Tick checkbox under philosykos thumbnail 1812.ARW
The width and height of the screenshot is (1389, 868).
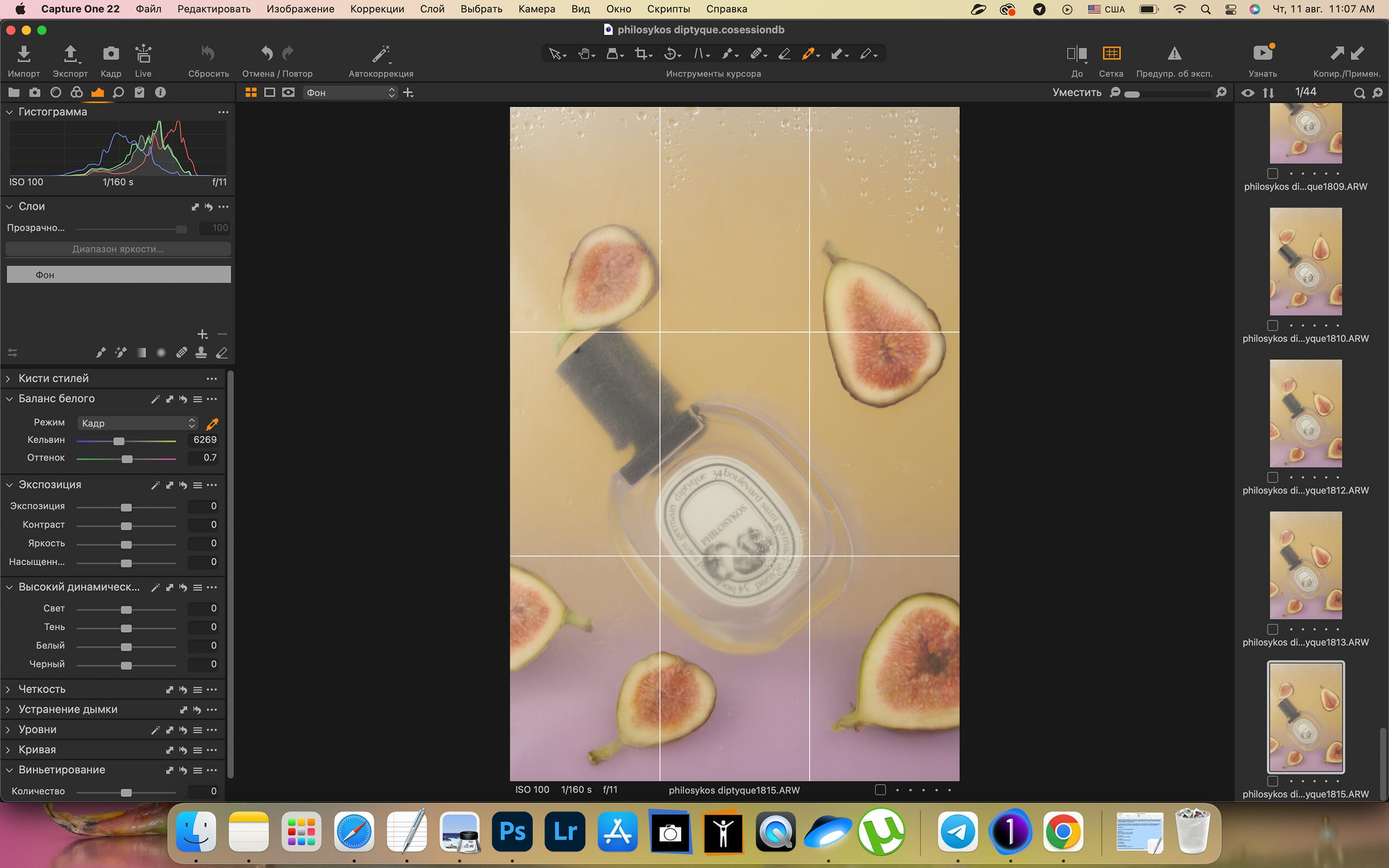coord(1272,478)
